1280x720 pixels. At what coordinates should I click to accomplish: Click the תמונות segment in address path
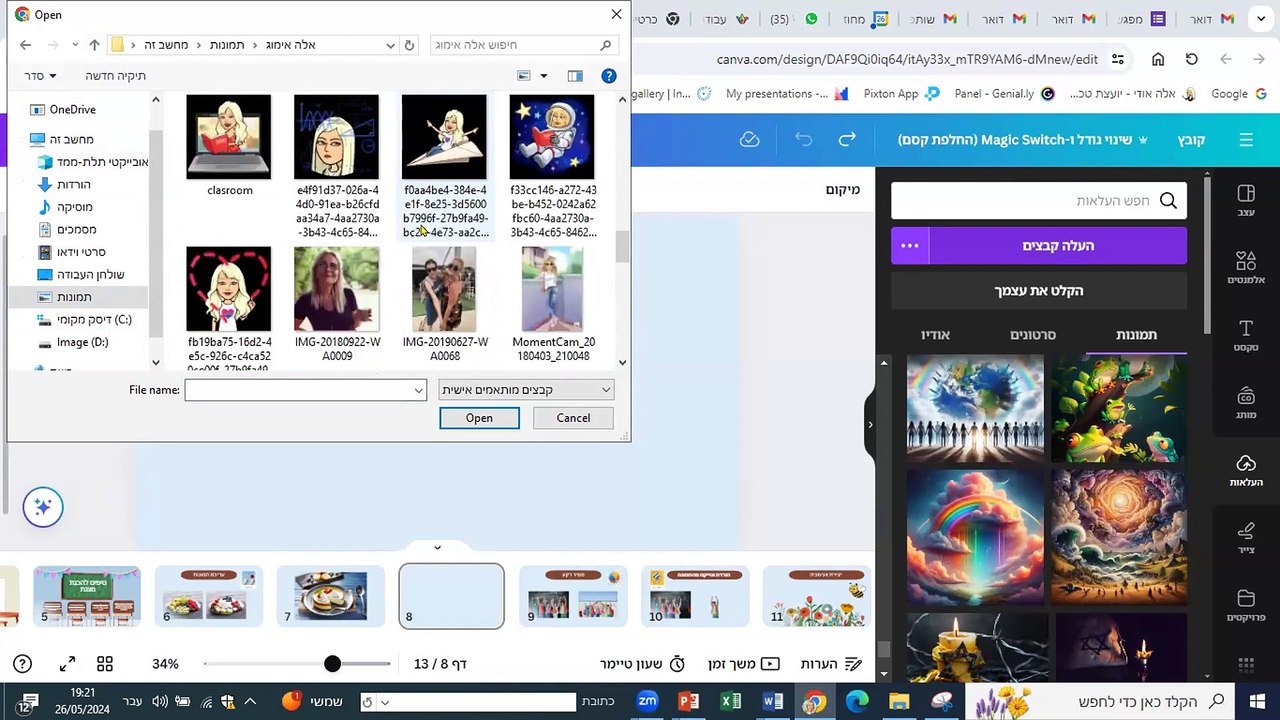(x=227, y=45)
